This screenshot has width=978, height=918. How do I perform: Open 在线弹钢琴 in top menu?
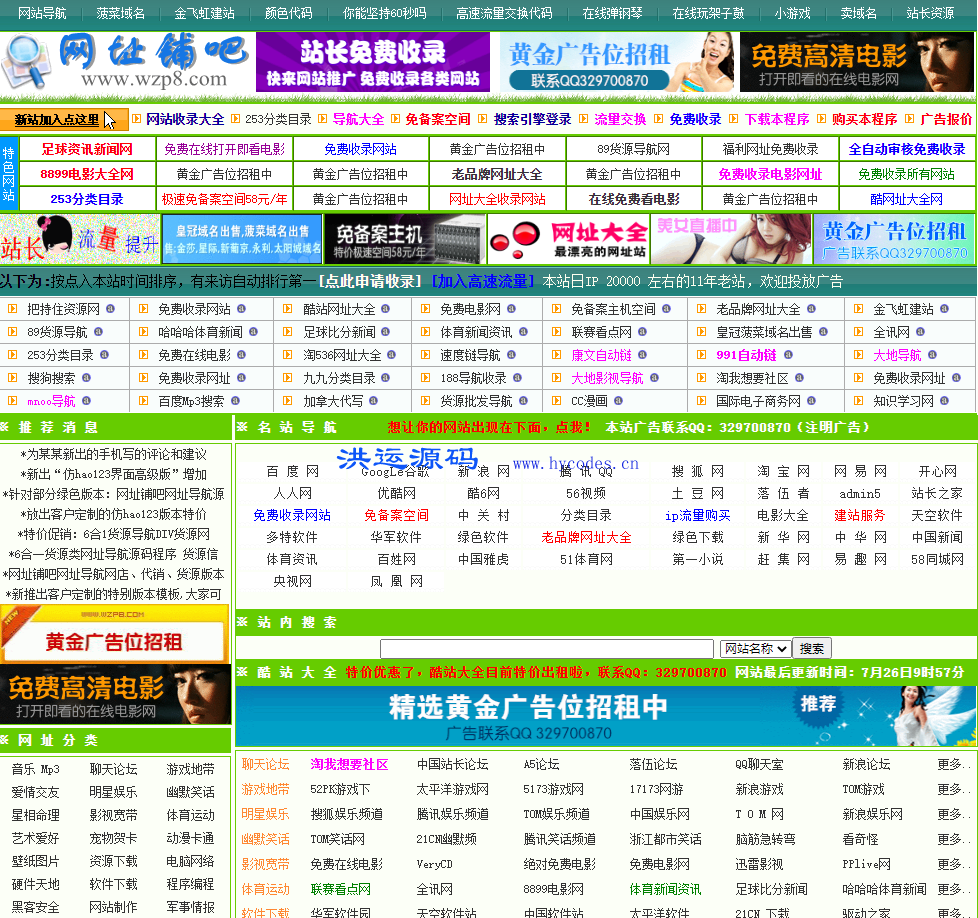pyautogui.click(x=612, y=13)
